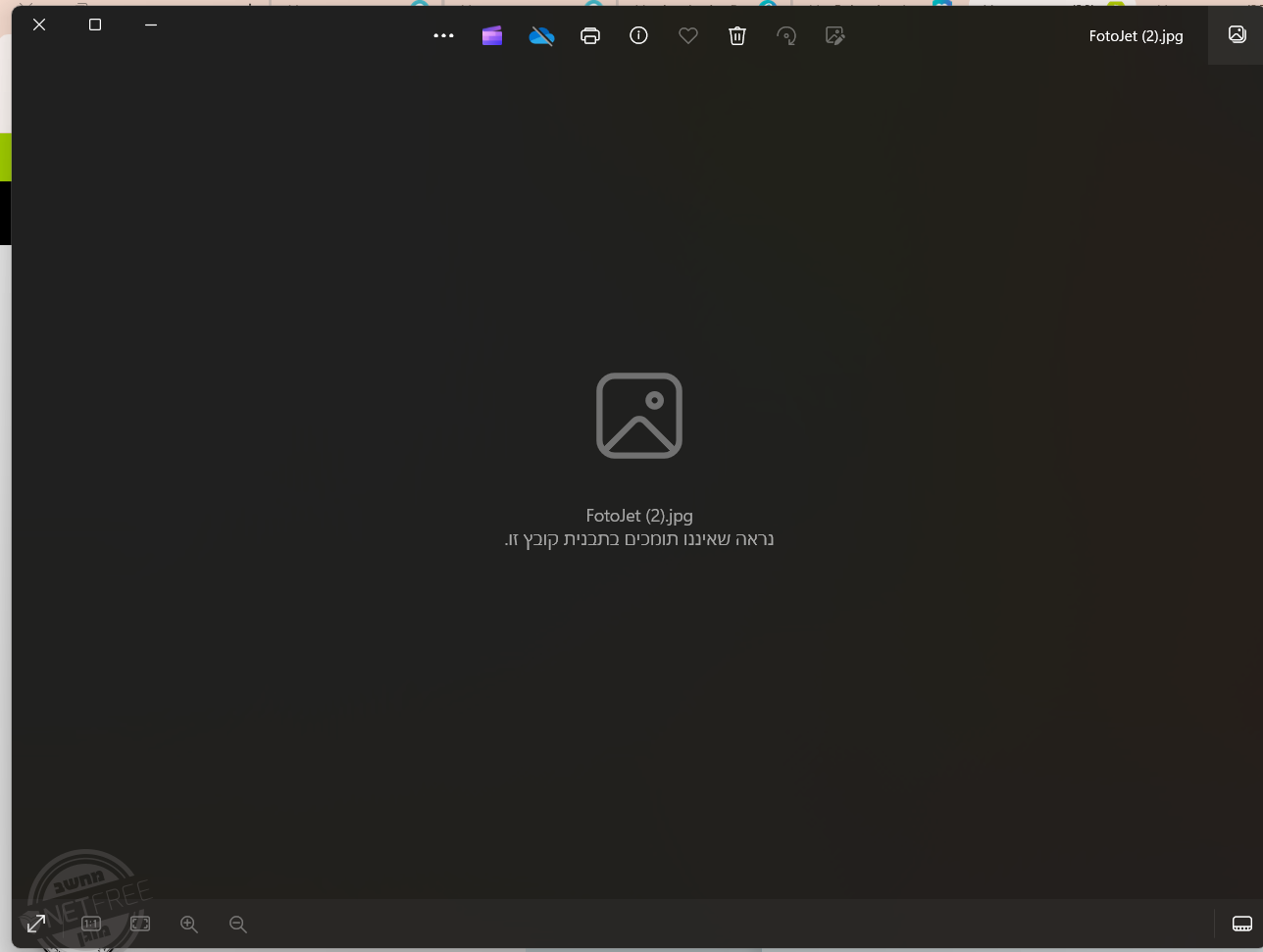
Task: Enter full screen with diagonal arrows icon
Action: coord(36,924)
